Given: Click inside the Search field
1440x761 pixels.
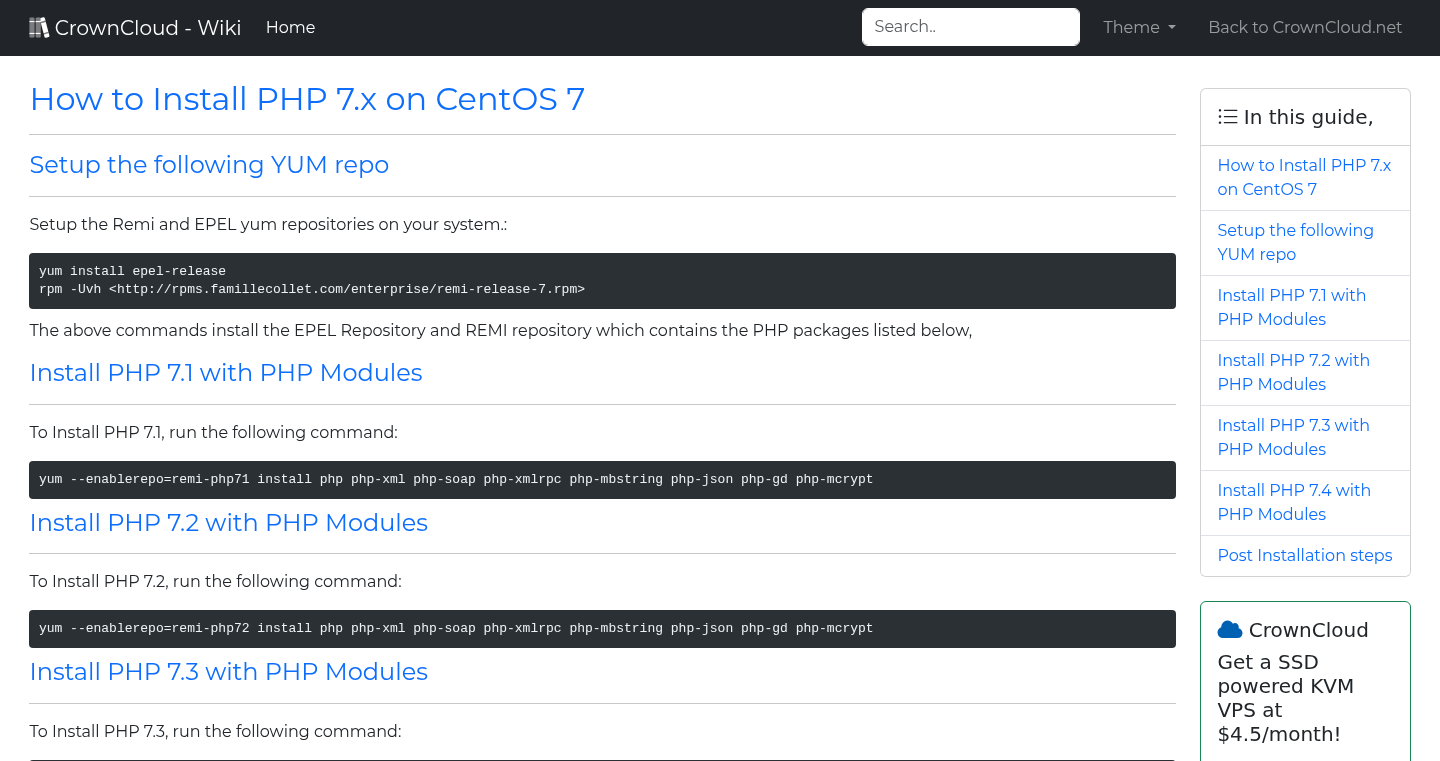Looking at the screenshot, I should click(969, 26).
